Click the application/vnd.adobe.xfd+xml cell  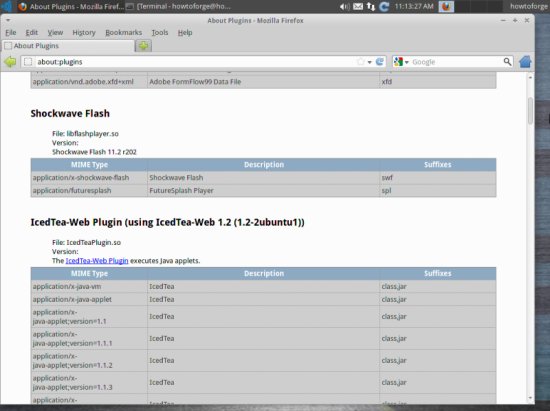tap(89, 82)
